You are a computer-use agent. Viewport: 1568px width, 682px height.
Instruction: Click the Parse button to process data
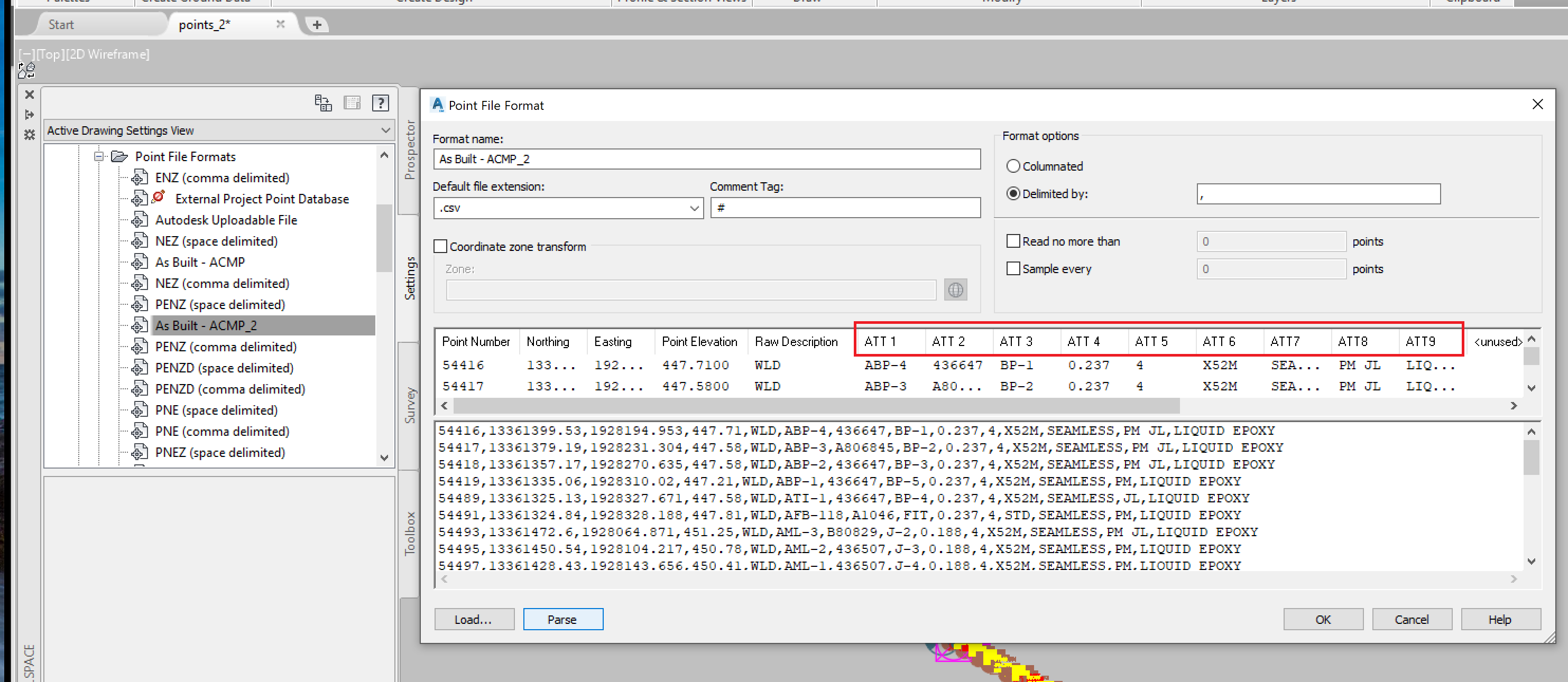pyautogui.click(x=562, y=619)
